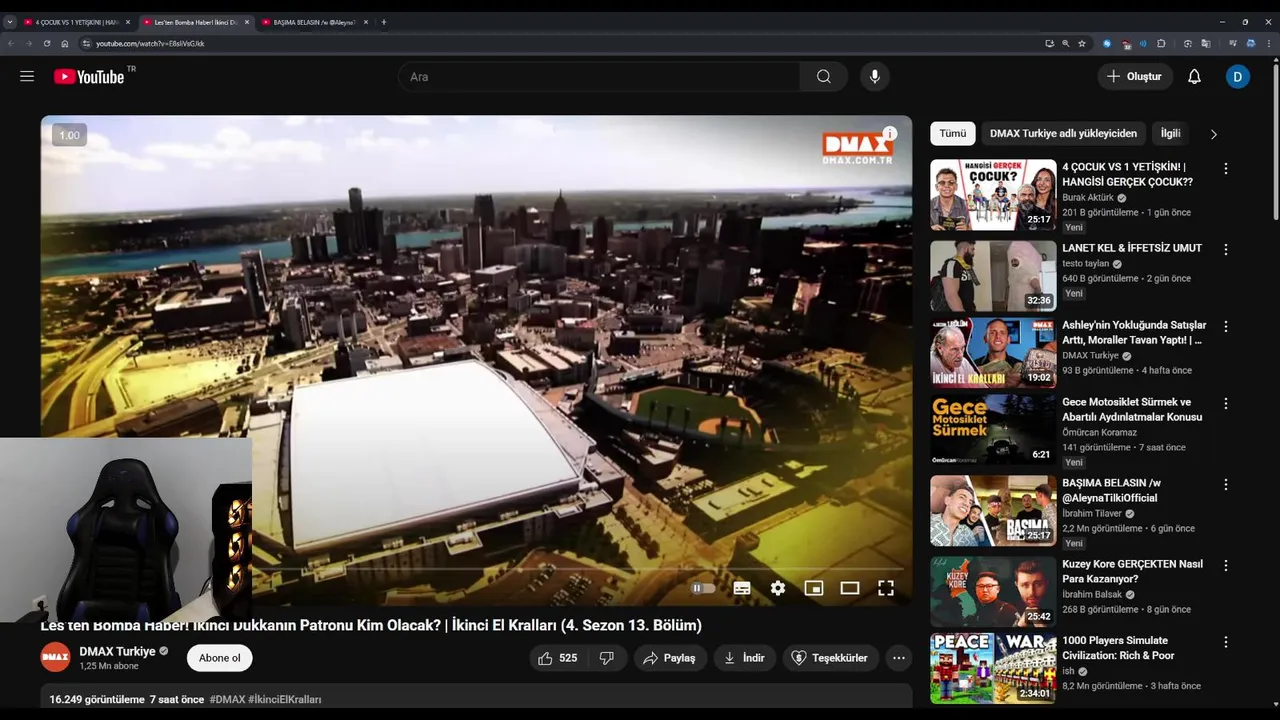Click the Abone ol subscribe button

coord(220,658)
